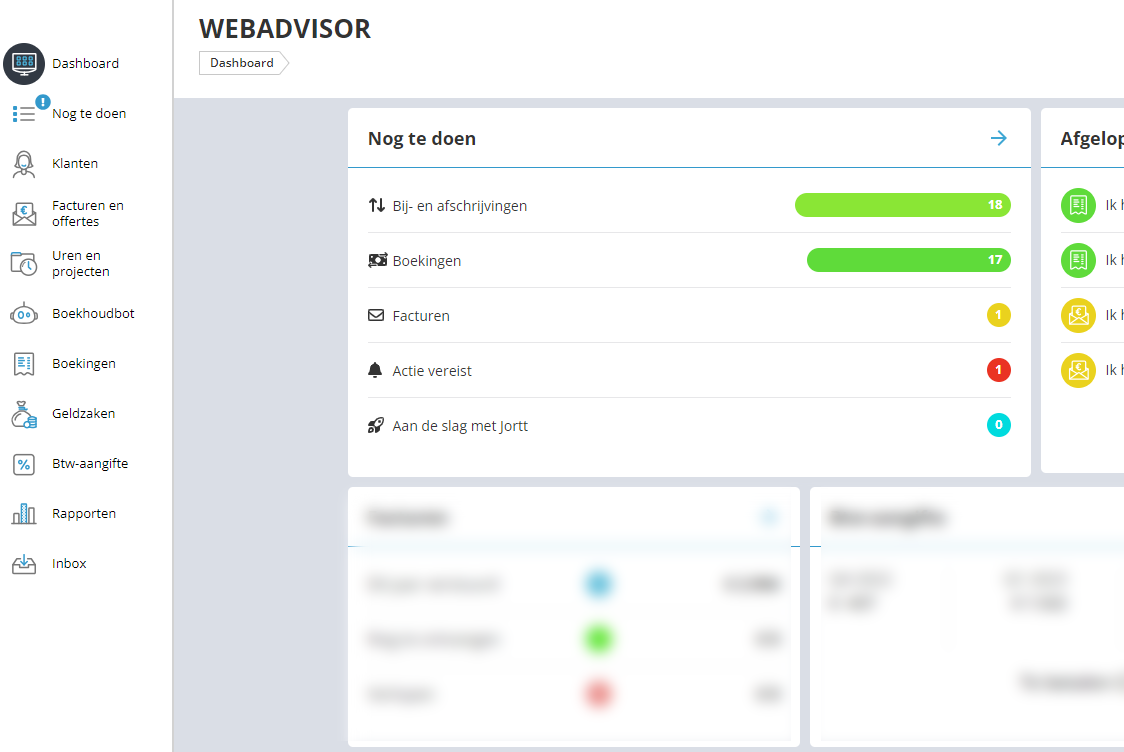Open Boekingen in the sidebar menu

click(x=83, y=364)
